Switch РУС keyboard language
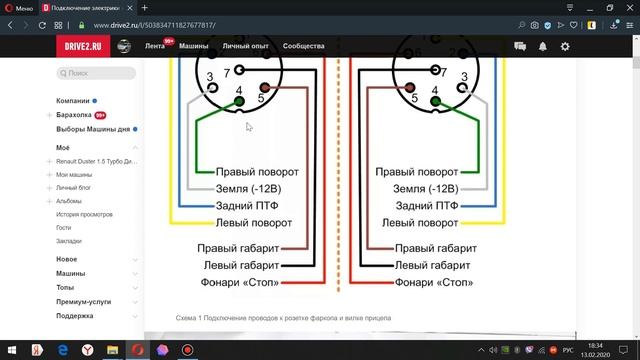This screenshot has width=640, height=360. [x=568, y=350]
